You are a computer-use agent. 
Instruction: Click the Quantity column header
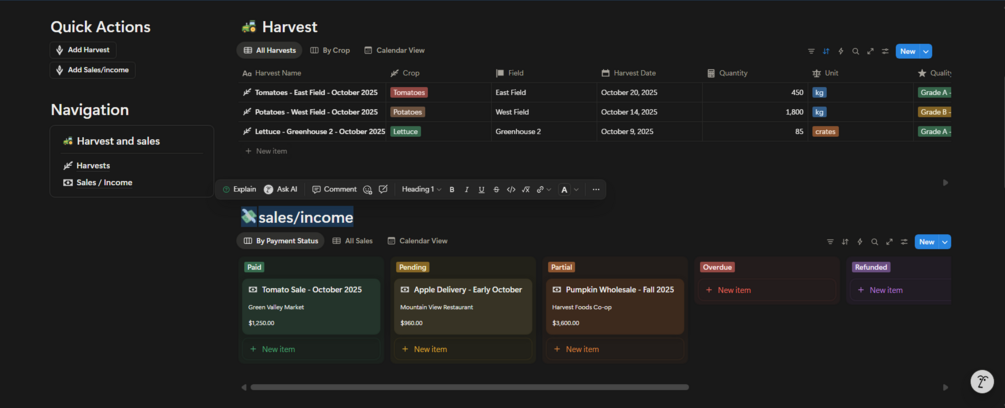pos(755,73)
